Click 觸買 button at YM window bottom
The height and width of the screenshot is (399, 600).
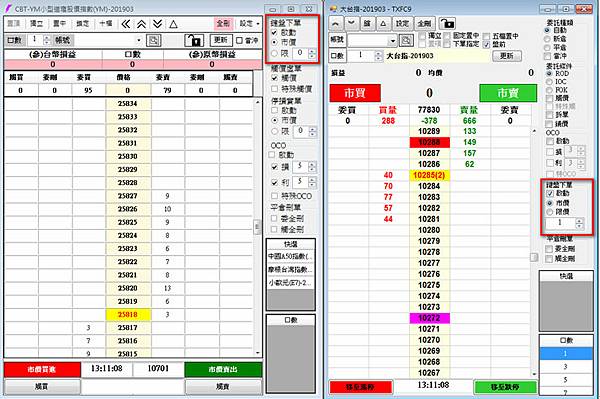coord(42,386)
